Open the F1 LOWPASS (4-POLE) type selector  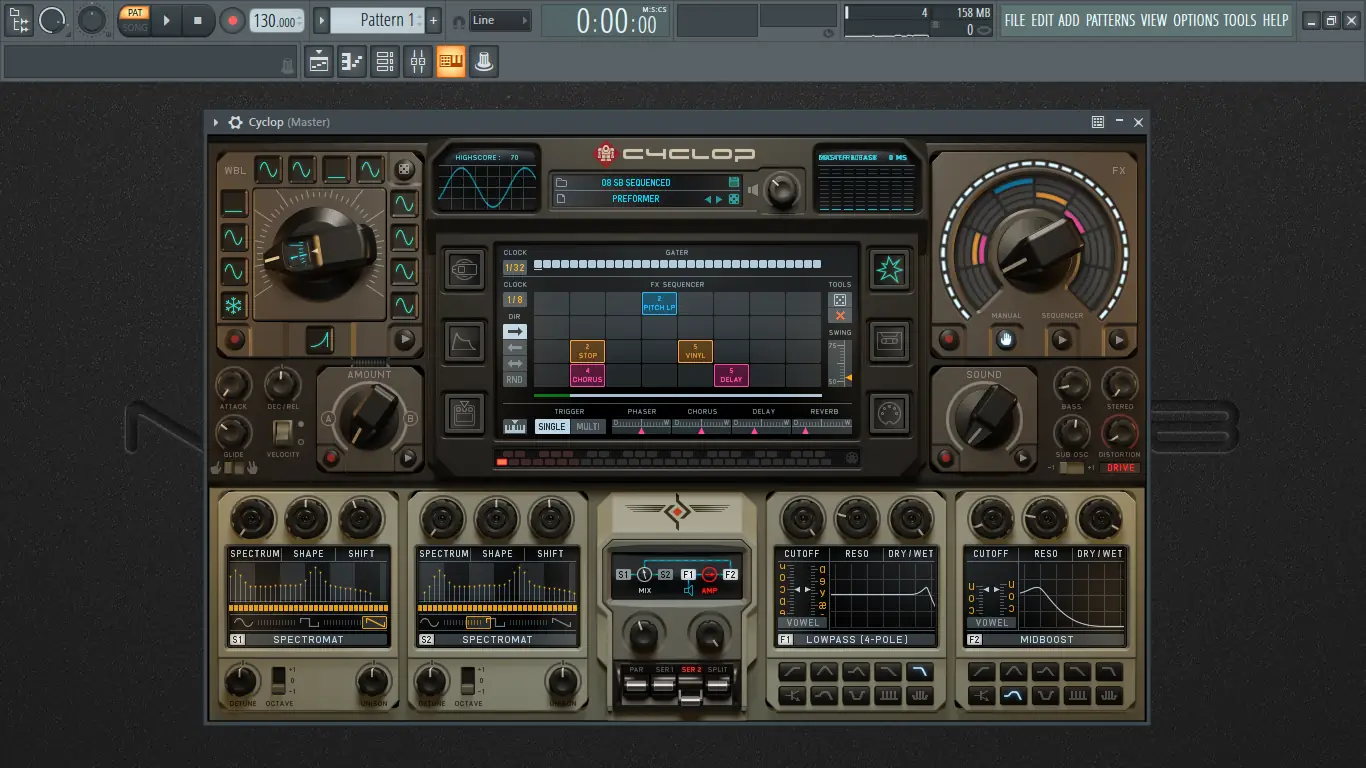pos(857,639)
